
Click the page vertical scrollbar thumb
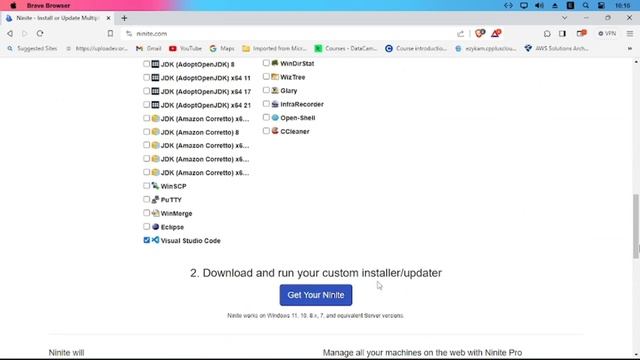click(636, 227)
